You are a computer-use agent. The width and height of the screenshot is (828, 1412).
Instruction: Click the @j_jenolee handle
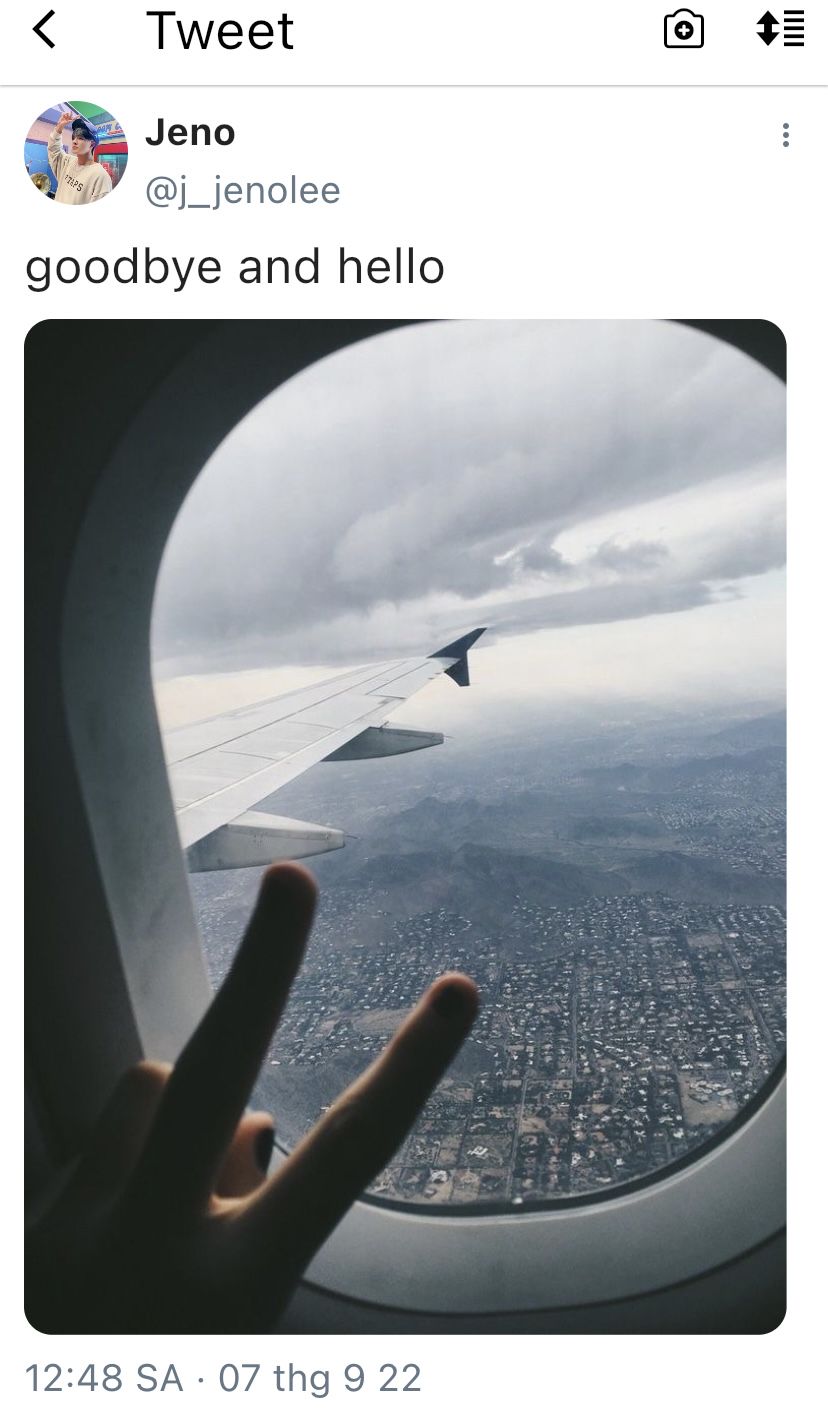point(243,190)
